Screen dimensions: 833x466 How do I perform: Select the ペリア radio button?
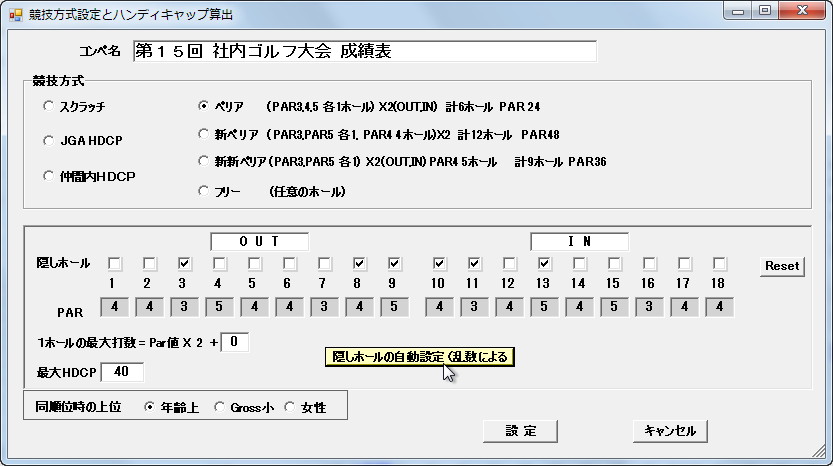pyautogui.click(x=203, y=106)
